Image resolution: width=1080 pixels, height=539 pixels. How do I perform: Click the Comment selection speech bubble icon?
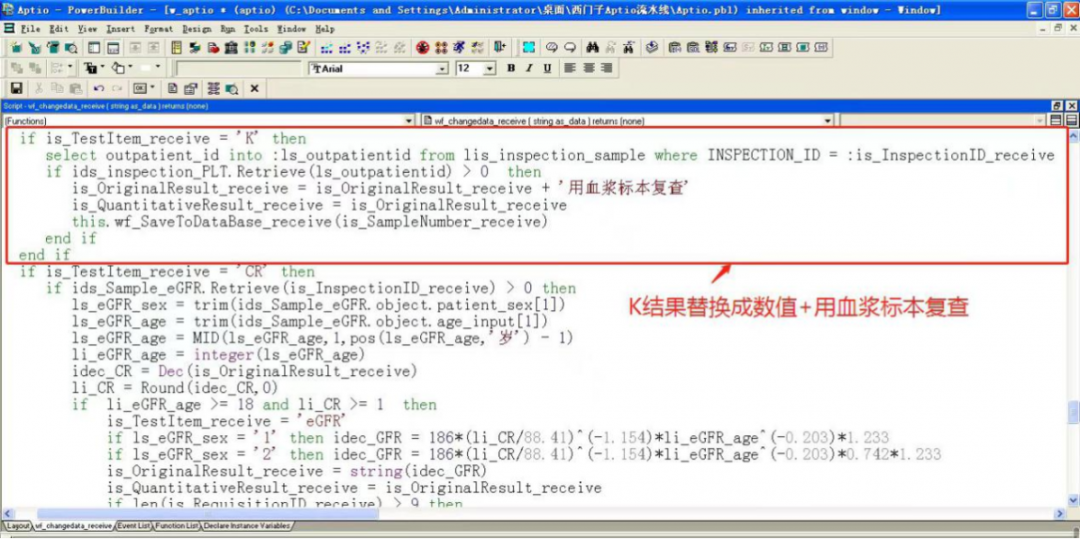552,47
